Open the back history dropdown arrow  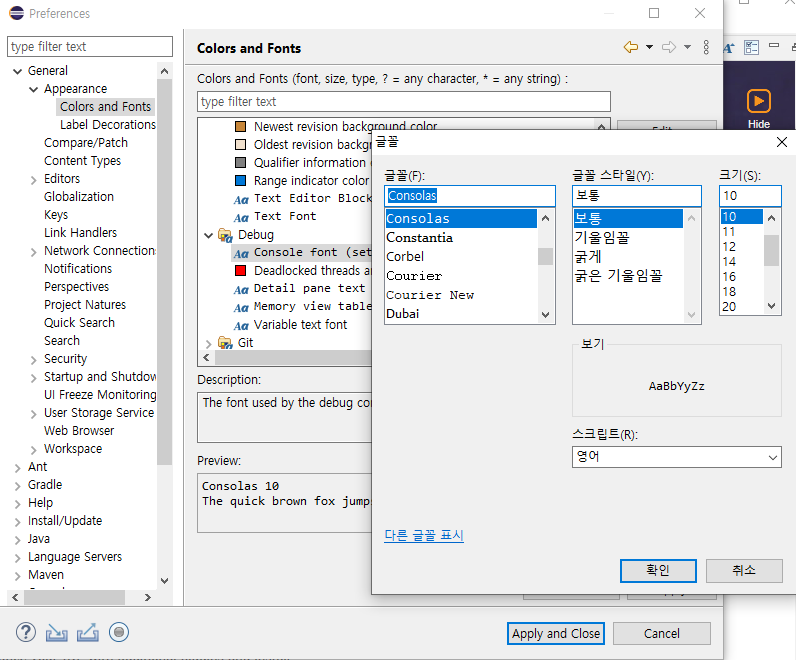649,47
